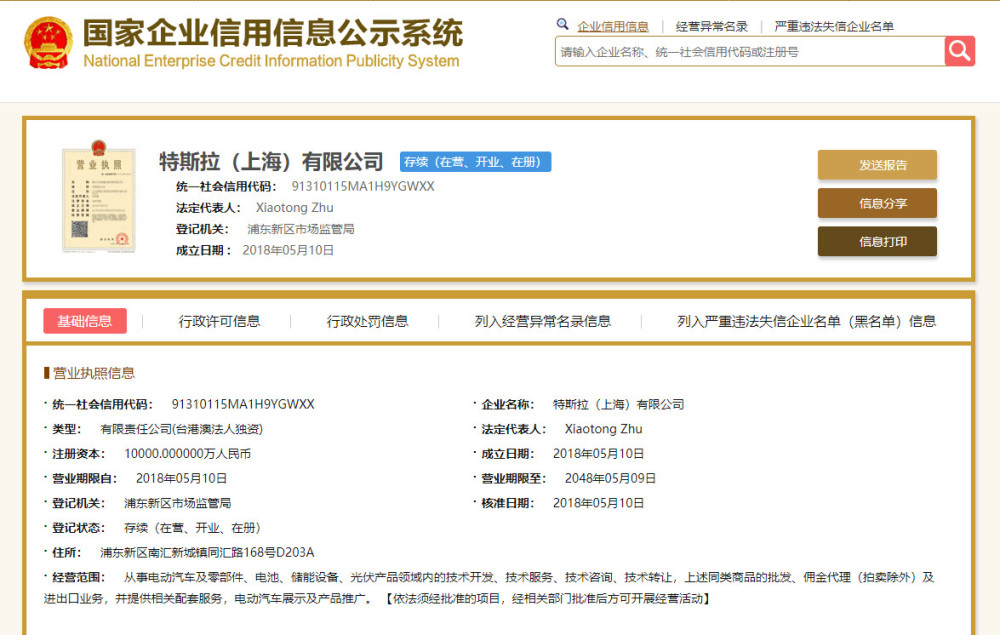
Task: Switch to the 基础信息 tab
Action: click(x=85, y=321)
